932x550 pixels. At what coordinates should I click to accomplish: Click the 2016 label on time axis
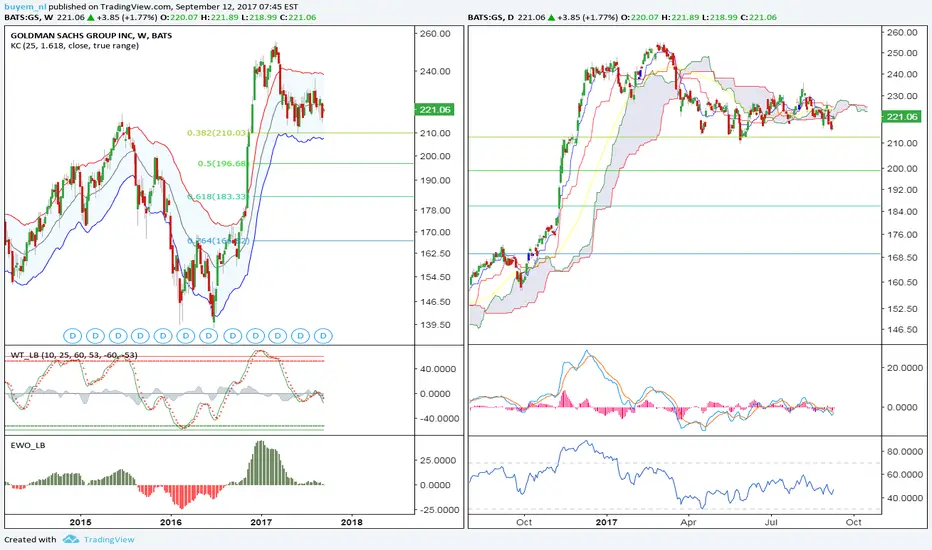pyautogui.click(x=171, y=522)
